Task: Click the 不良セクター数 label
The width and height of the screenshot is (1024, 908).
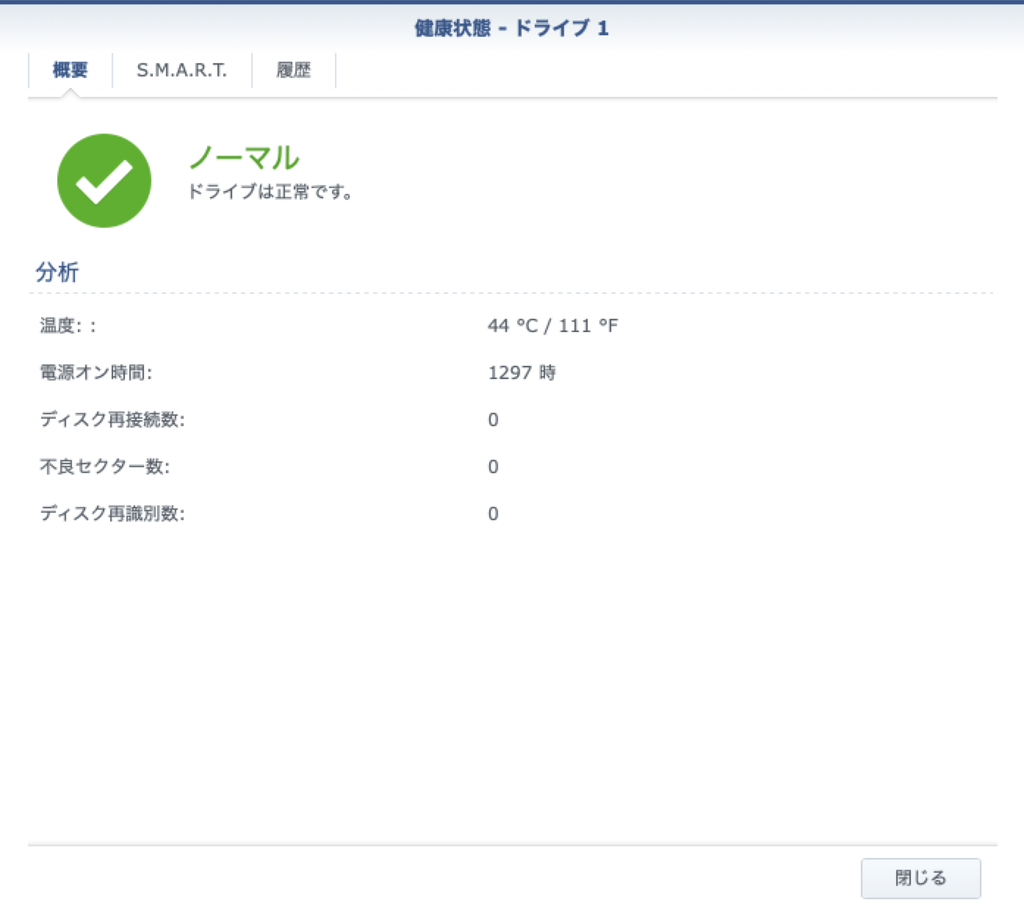Action: click(x=104, y=467)
